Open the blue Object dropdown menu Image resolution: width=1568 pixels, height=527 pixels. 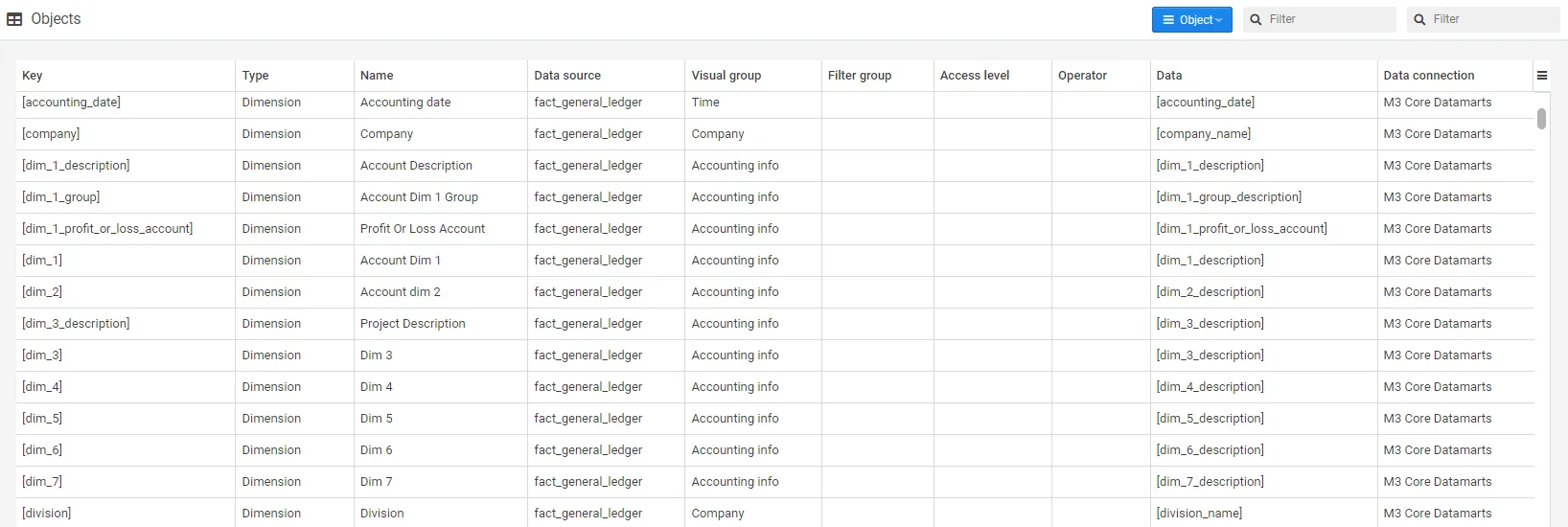tap(1191, 19)
